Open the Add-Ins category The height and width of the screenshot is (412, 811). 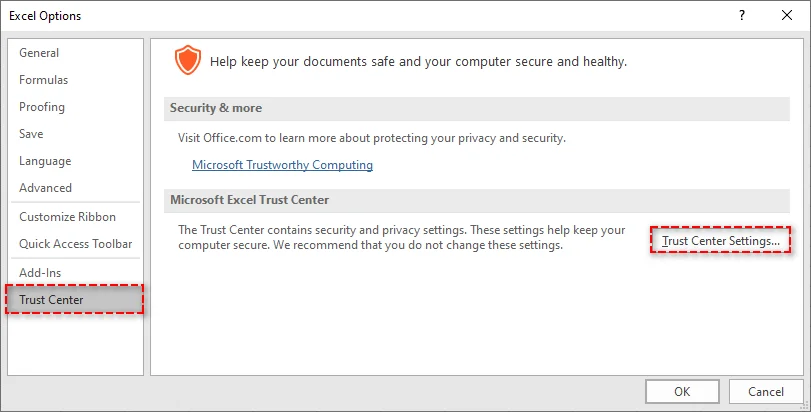[x=41, y=273]
